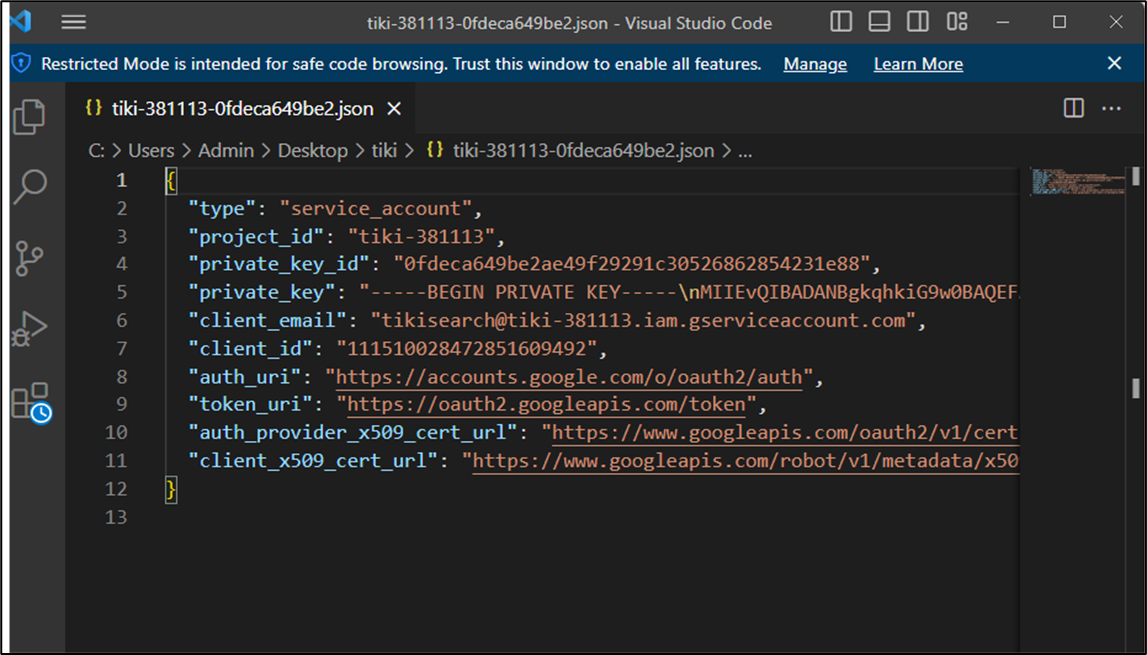Open the Extensions view icon
Viewport: 1147px width, 655px height.
pyautogui.click(x=29, y=401)
